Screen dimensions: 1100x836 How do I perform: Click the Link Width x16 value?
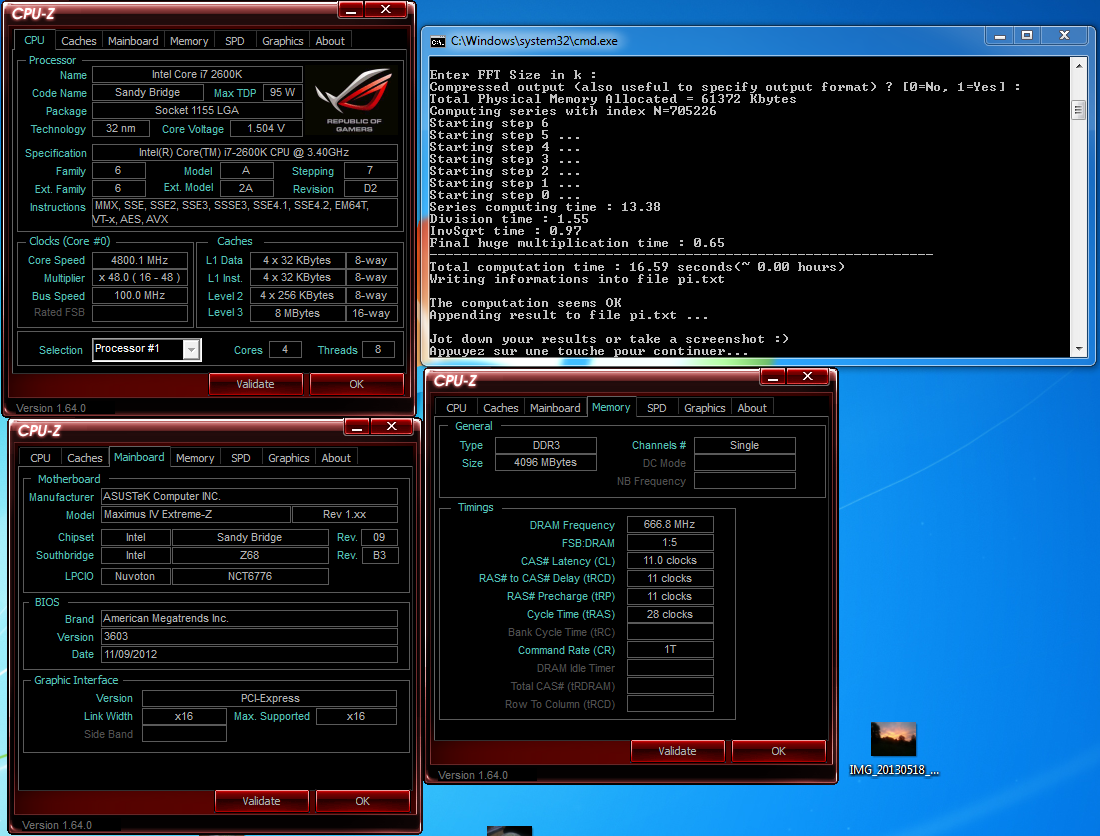pos(184,717)
